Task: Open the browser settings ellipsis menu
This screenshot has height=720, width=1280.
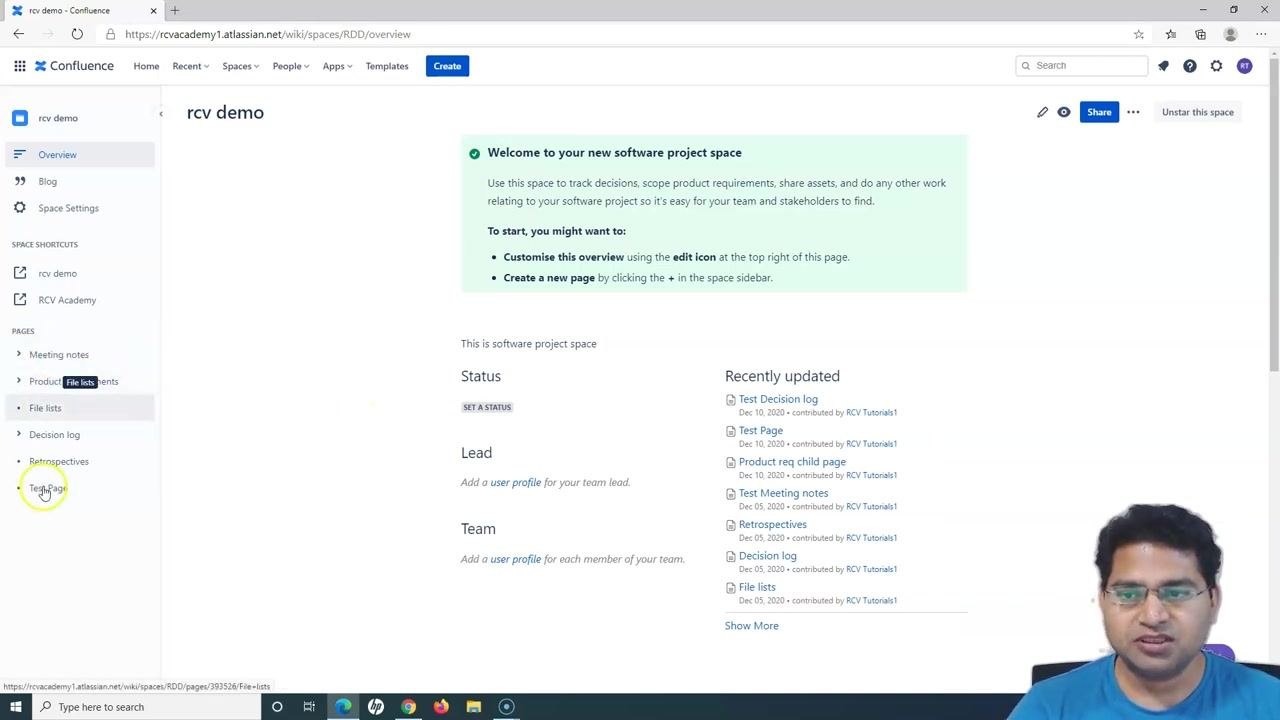Action: 1261,34
